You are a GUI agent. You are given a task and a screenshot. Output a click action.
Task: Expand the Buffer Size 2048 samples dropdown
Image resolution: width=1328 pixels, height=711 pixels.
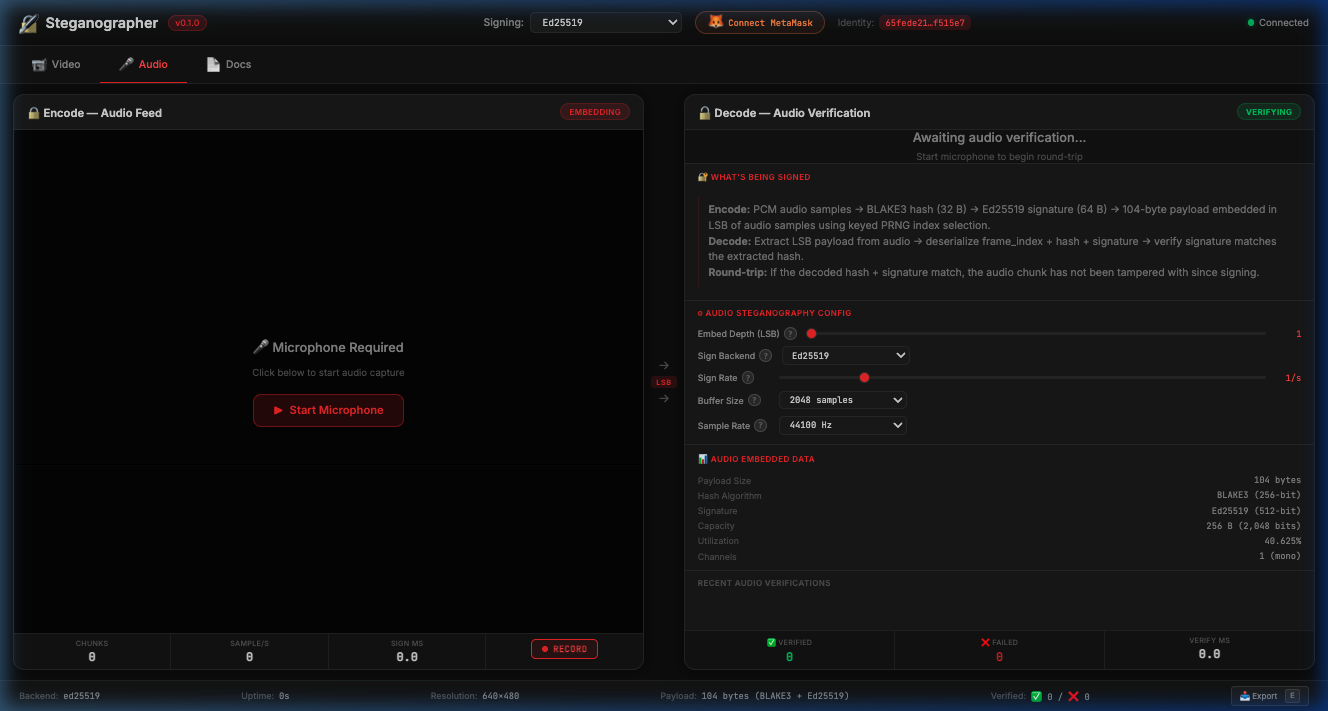click(842, 400)
